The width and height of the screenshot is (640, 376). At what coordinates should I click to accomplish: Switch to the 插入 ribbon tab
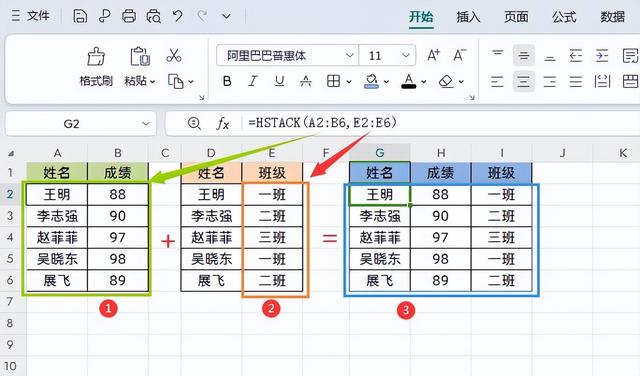468,17
